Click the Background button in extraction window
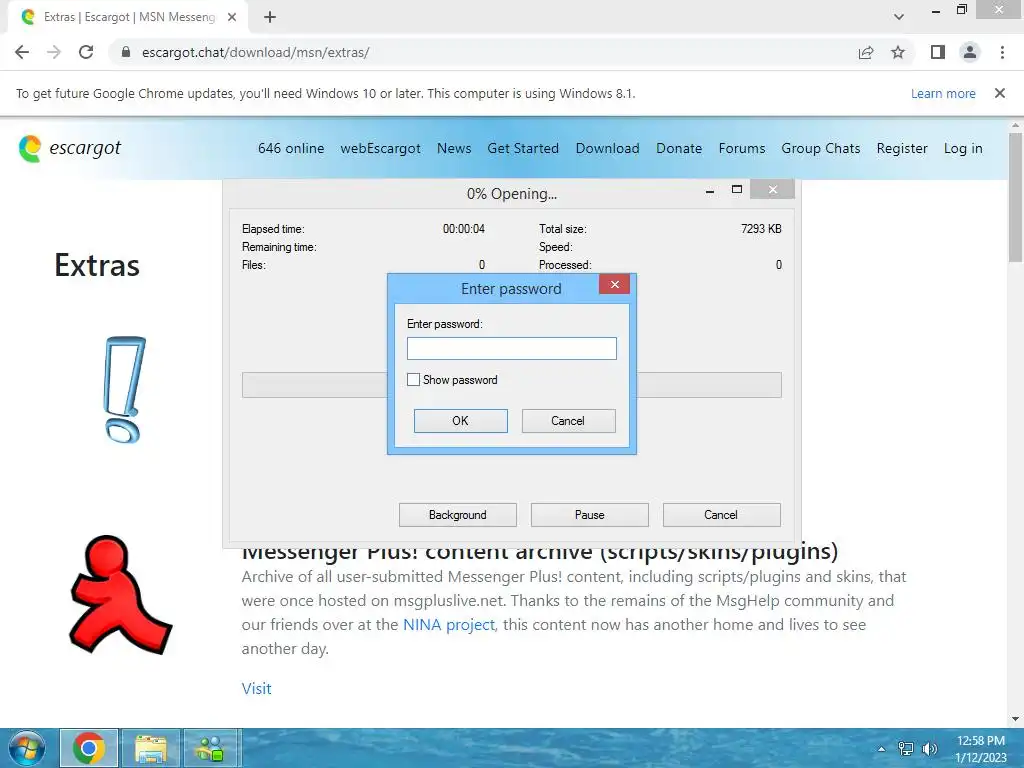 pyautogui.click(x=458, y=515)
